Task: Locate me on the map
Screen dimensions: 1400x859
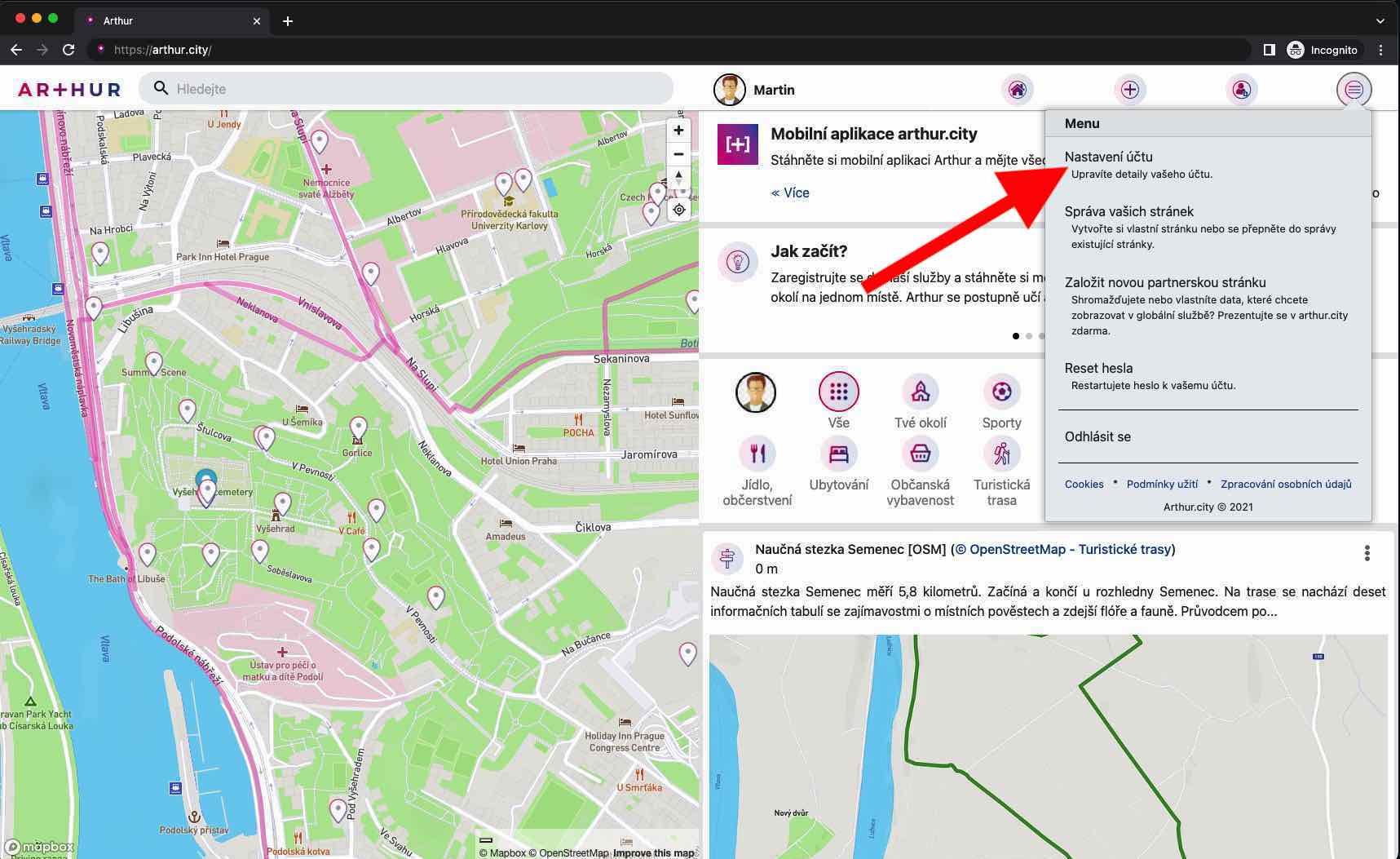Action: (678, 210)
